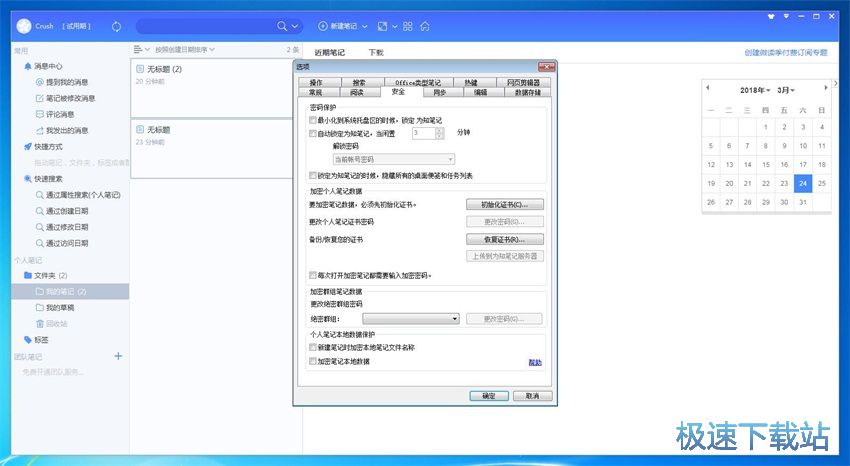Click the 文件夹 (2) folder icon

coord(28,275)
